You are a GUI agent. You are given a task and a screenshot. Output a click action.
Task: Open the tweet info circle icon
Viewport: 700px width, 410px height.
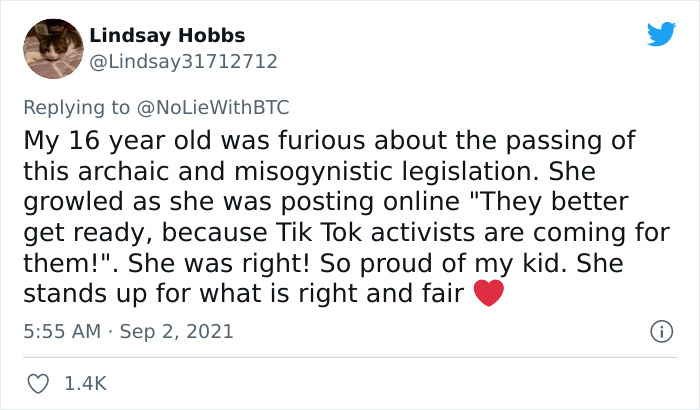tap(660, 331)
